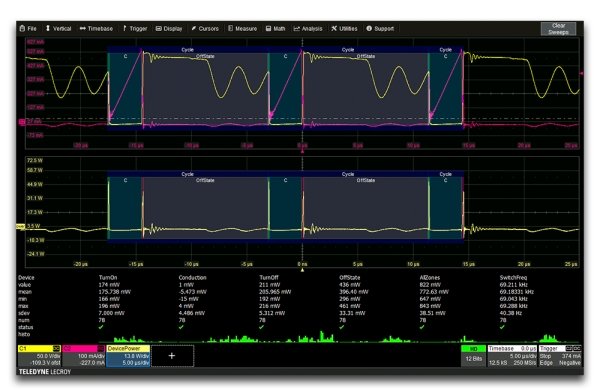Click the Device row label in measure table
Viewport: 600px width, 390px height.
pos(26,277)
